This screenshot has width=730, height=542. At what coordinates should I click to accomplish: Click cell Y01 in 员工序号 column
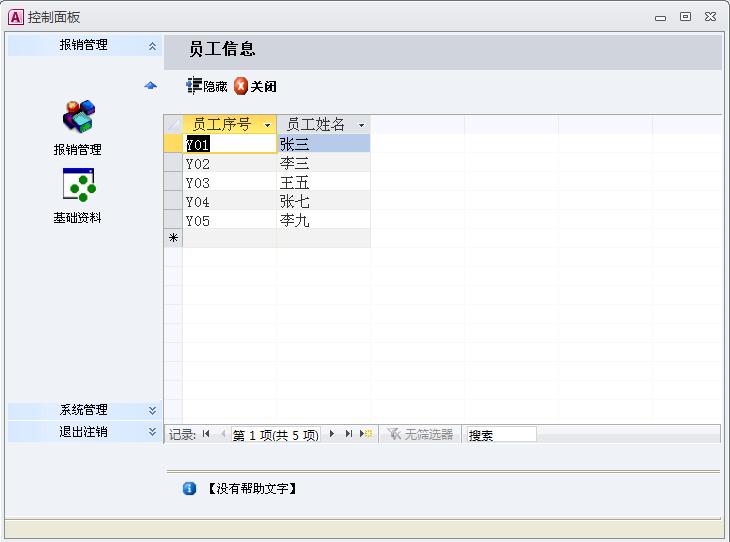point(230,144)
